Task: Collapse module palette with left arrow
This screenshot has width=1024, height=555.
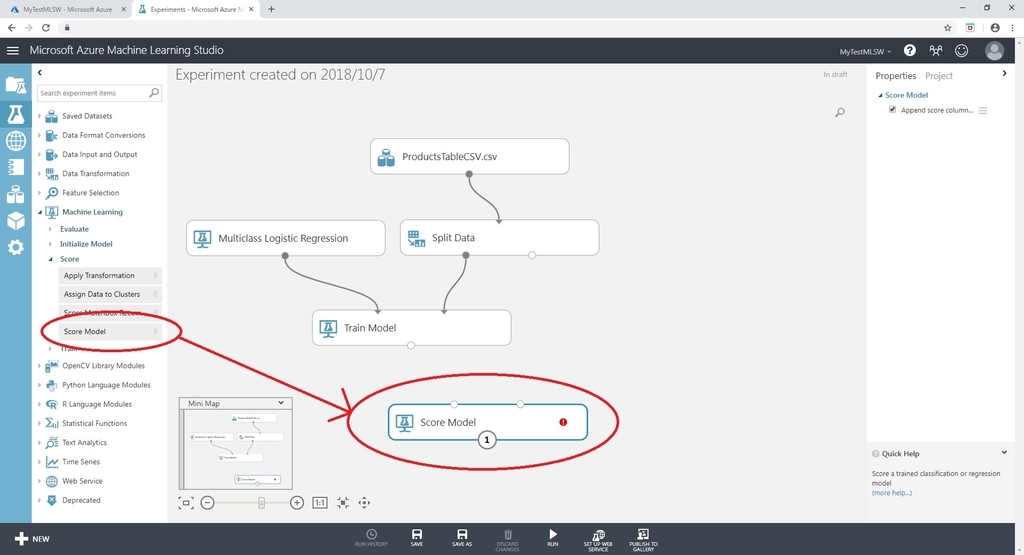Action: coord(40,72)
